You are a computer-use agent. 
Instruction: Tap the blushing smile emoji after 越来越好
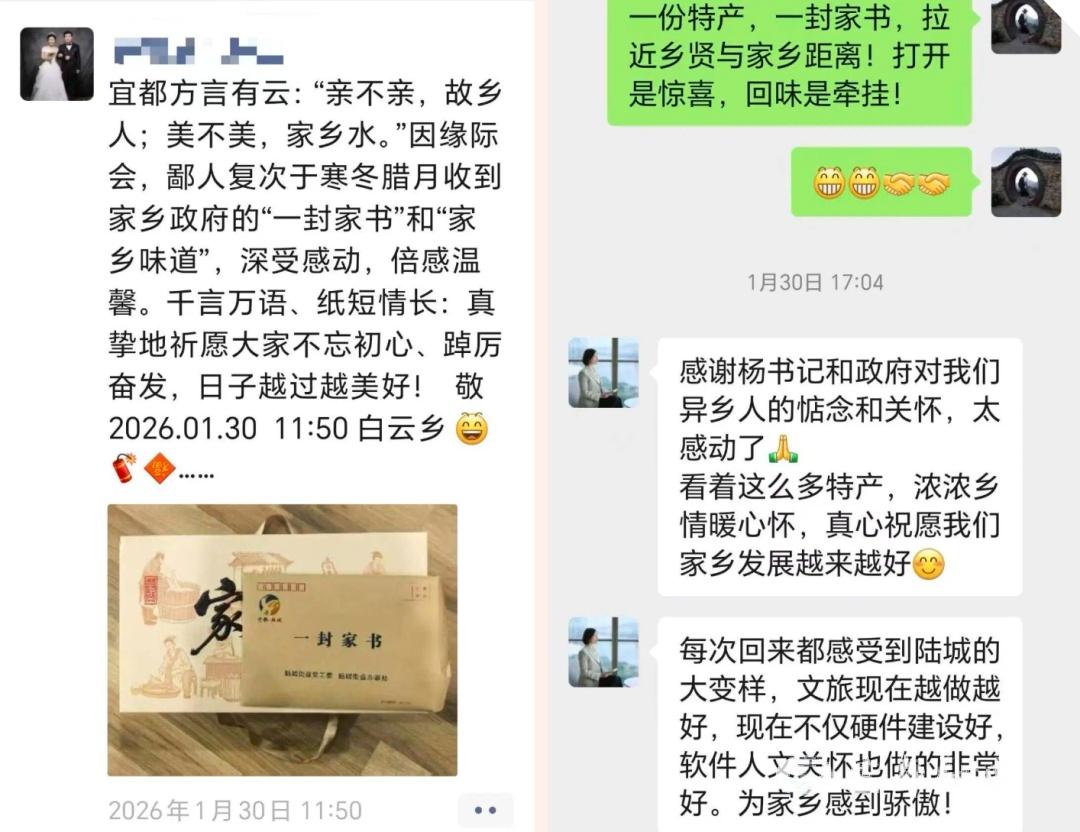coord(928,565)
